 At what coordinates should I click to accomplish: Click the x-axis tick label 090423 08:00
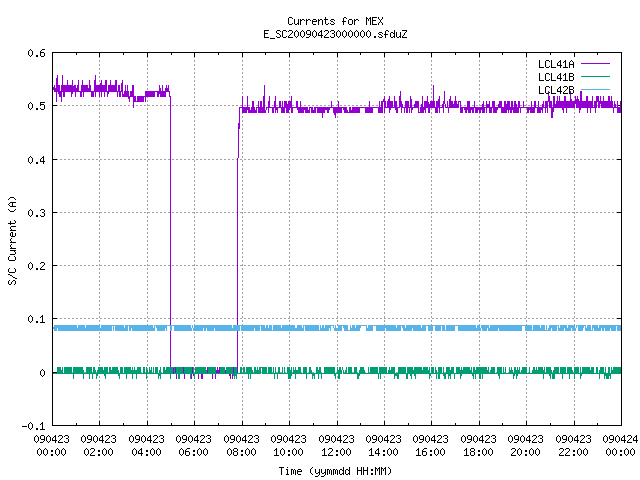(x=241, y=445)
